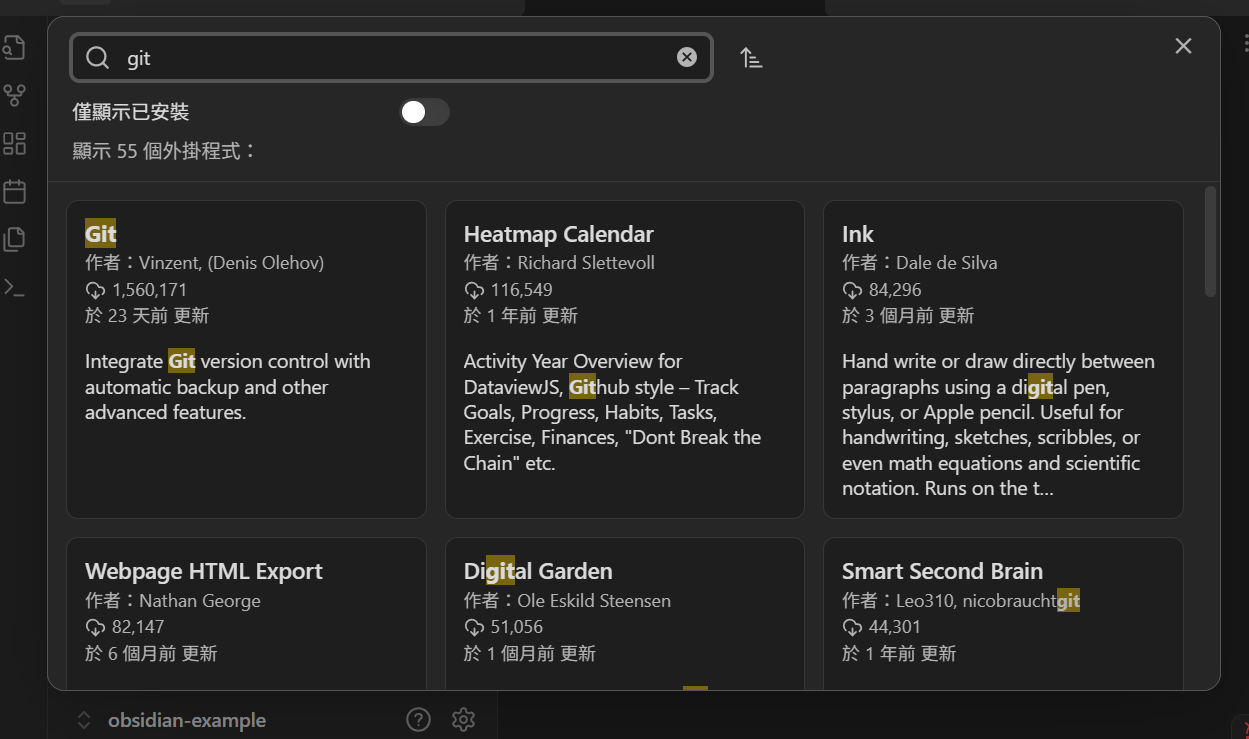
Task: Click '於 1 個月前 更新' under Digital Garden
Action: (530, 654)
